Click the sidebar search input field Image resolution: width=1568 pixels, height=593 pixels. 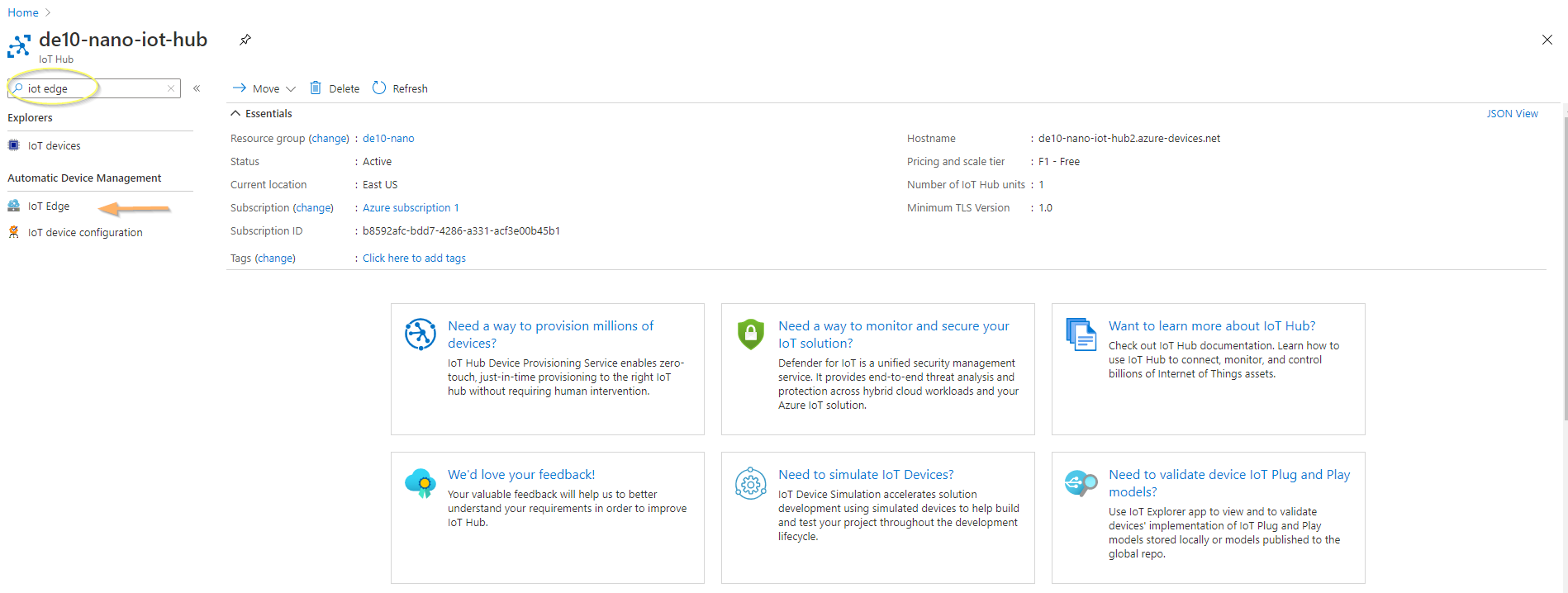coord(91,88)
